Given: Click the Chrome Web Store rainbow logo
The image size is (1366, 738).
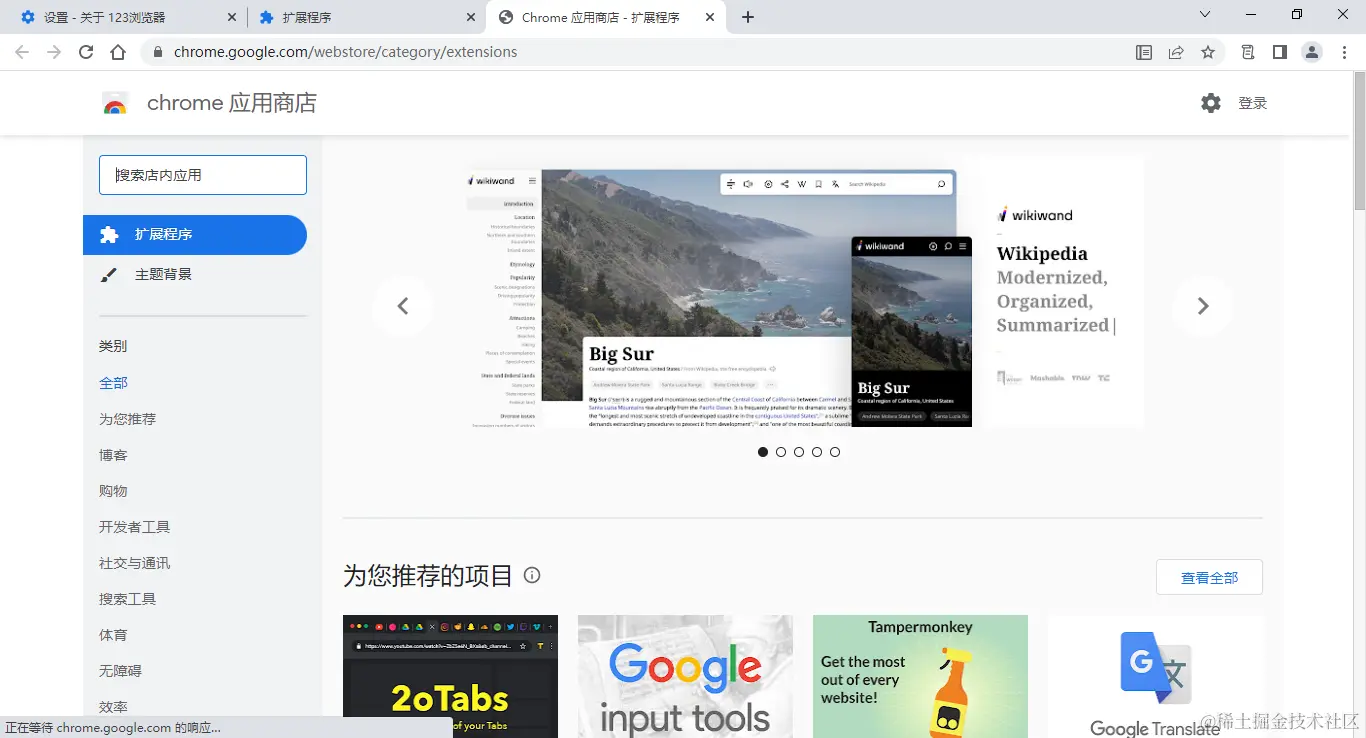Looking at the screenshot, I should tap(115, 103).
